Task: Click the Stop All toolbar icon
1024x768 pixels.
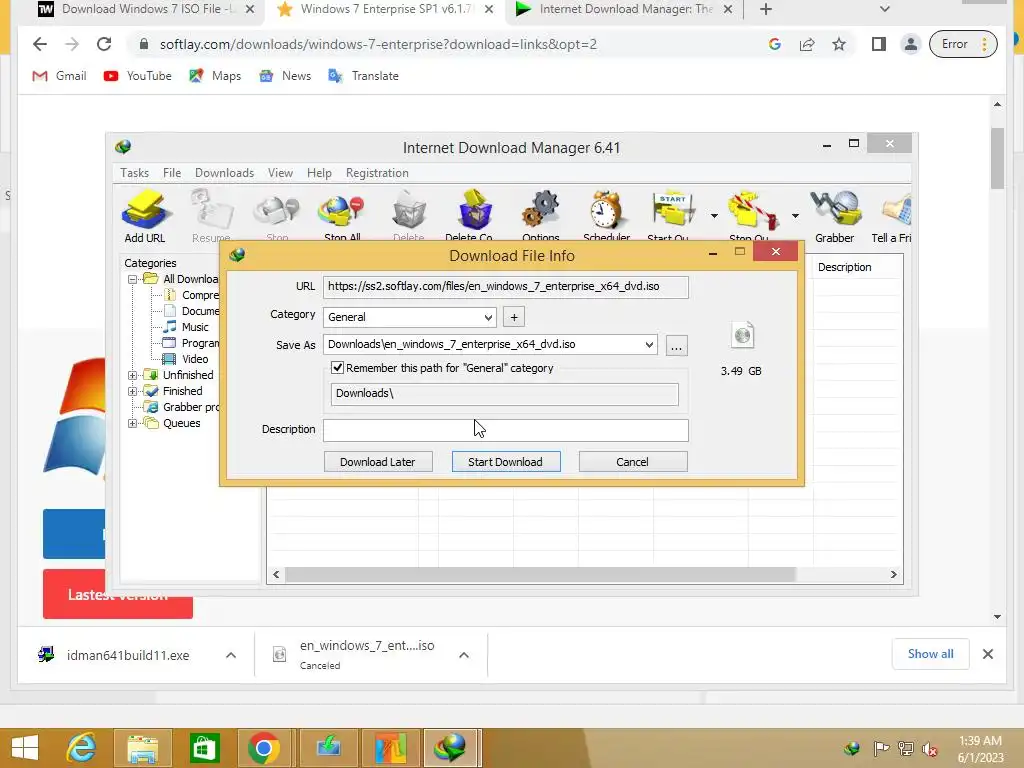Action: (x=342, y=216)
